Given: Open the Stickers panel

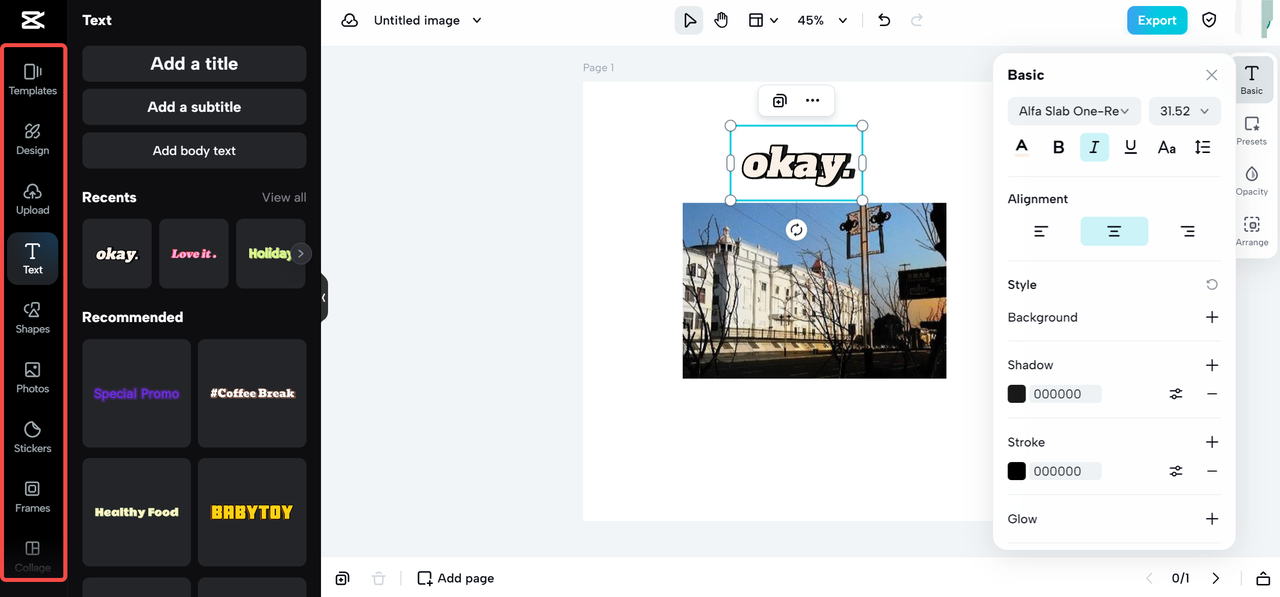Looking at the screenshot, I should [32, 437].
